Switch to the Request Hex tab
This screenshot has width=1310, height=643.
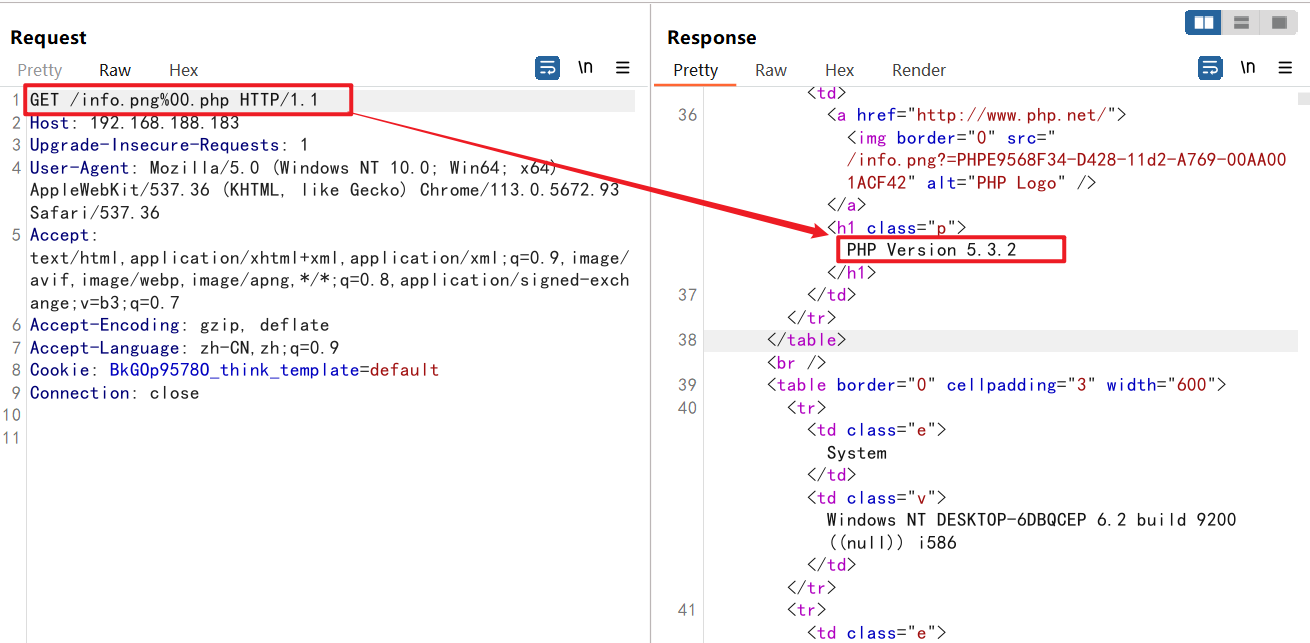184,70
